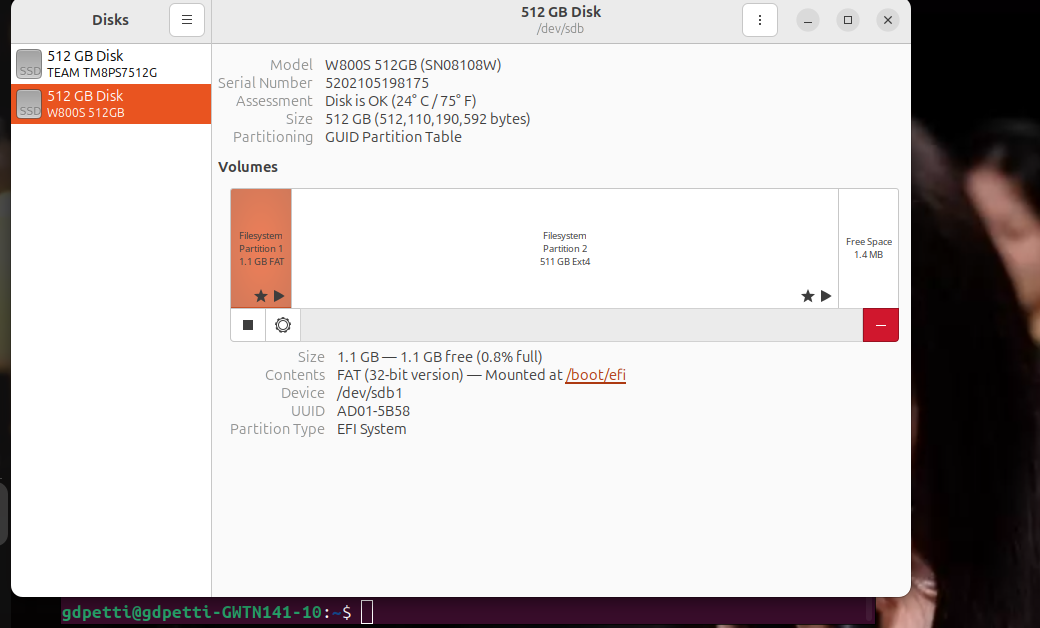Delete selected partition using the red minus button
This screenshot has width=1040, height=628.
tap(880, 325)
